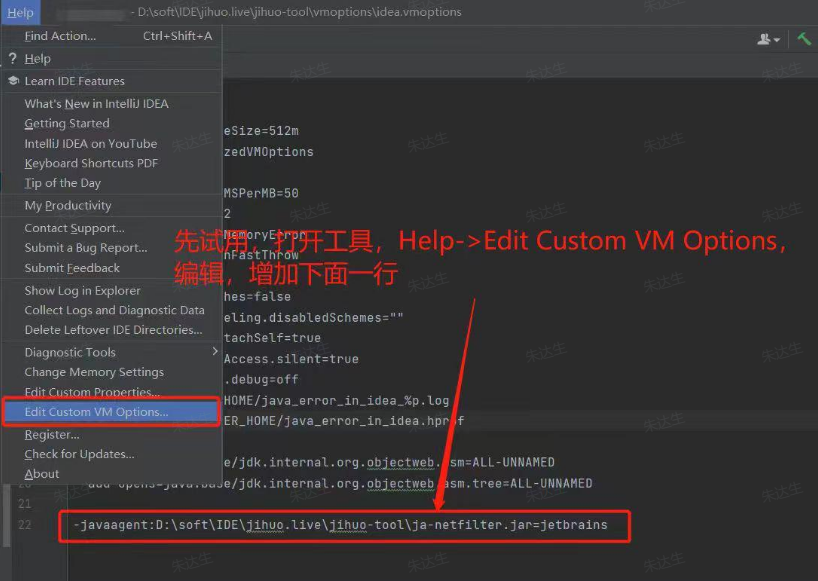Choose Submit Feedback
Viewport: 818px width, 581px height.
coord(112,268)
